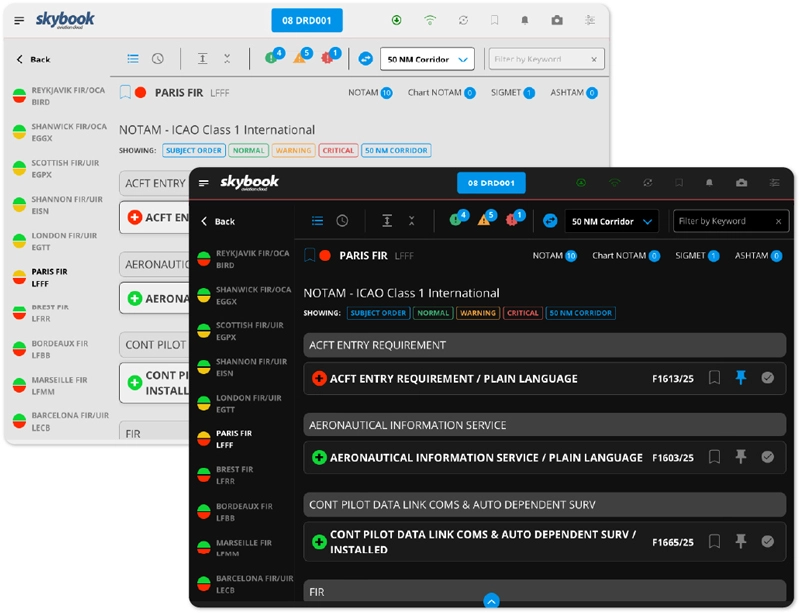Click Back button in dark window sidebar
Image resolution: width=800 pixels, height=614 pixels.
pyautogui.click(x=218, y=221)
